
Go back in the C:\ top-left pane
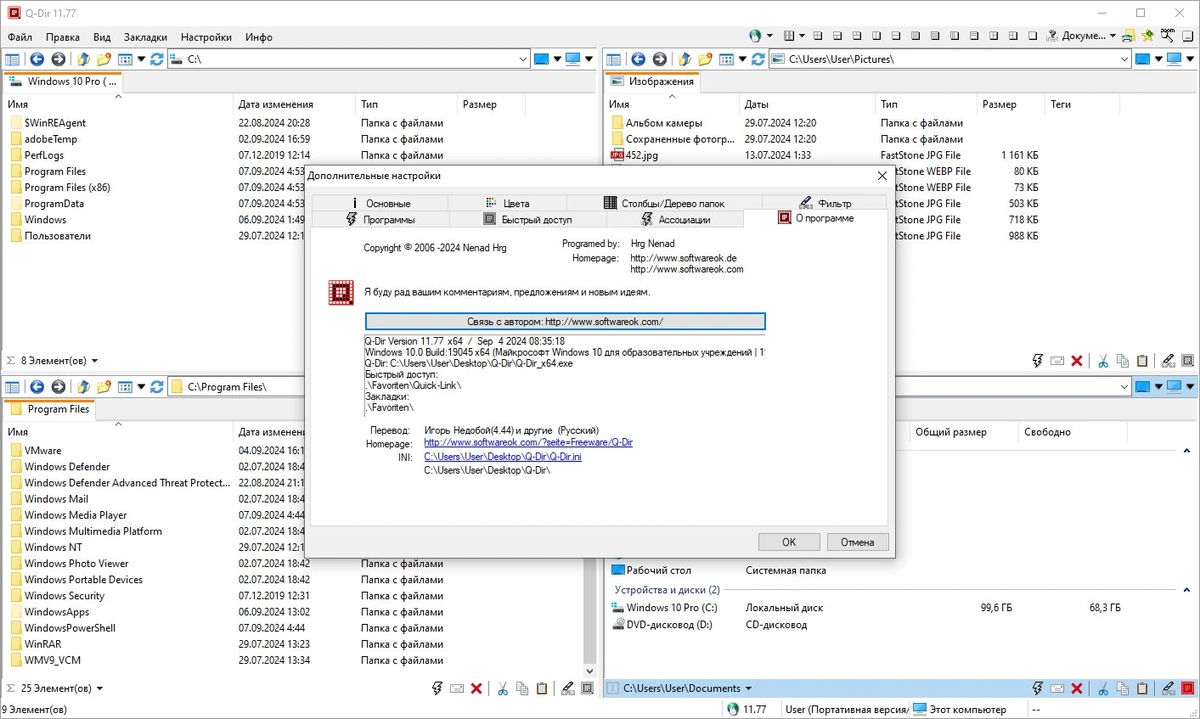click(37, 59)
